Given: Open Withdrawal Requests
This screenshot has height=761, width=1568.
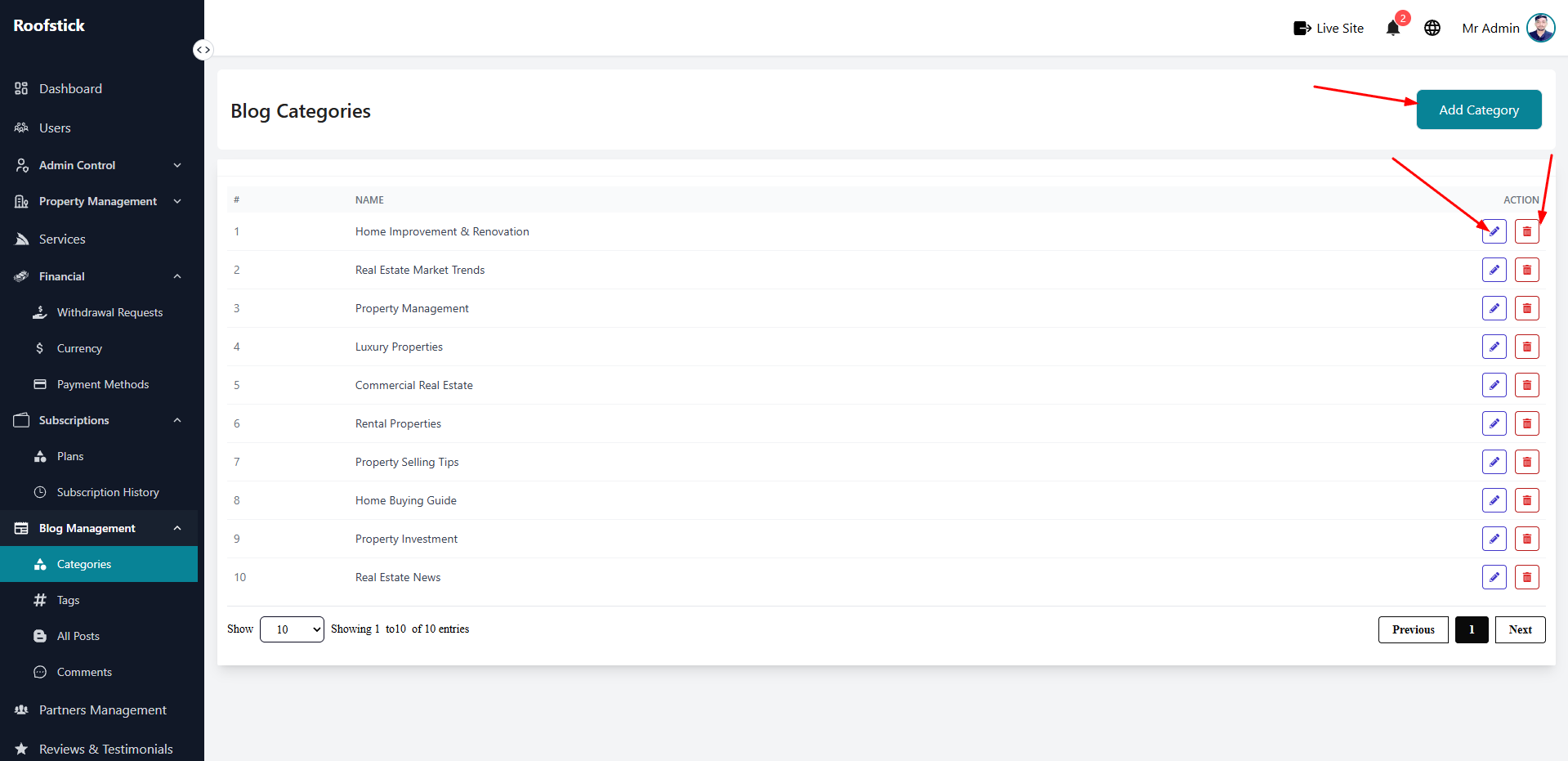Looking at the screenshot, I should coord(99,312).
